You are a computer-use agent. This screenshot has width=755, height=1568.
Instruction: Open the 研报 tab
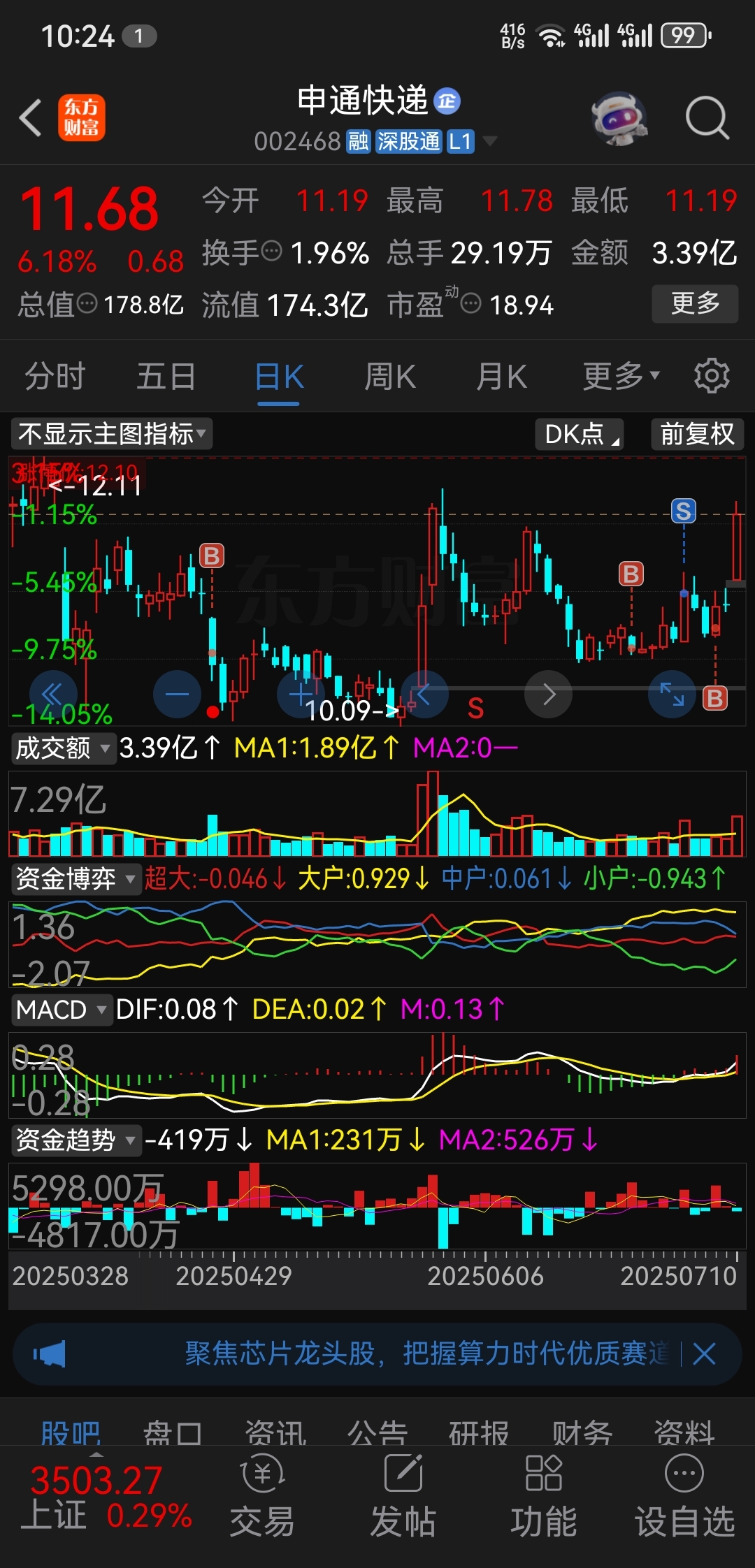click(480, 1432)
